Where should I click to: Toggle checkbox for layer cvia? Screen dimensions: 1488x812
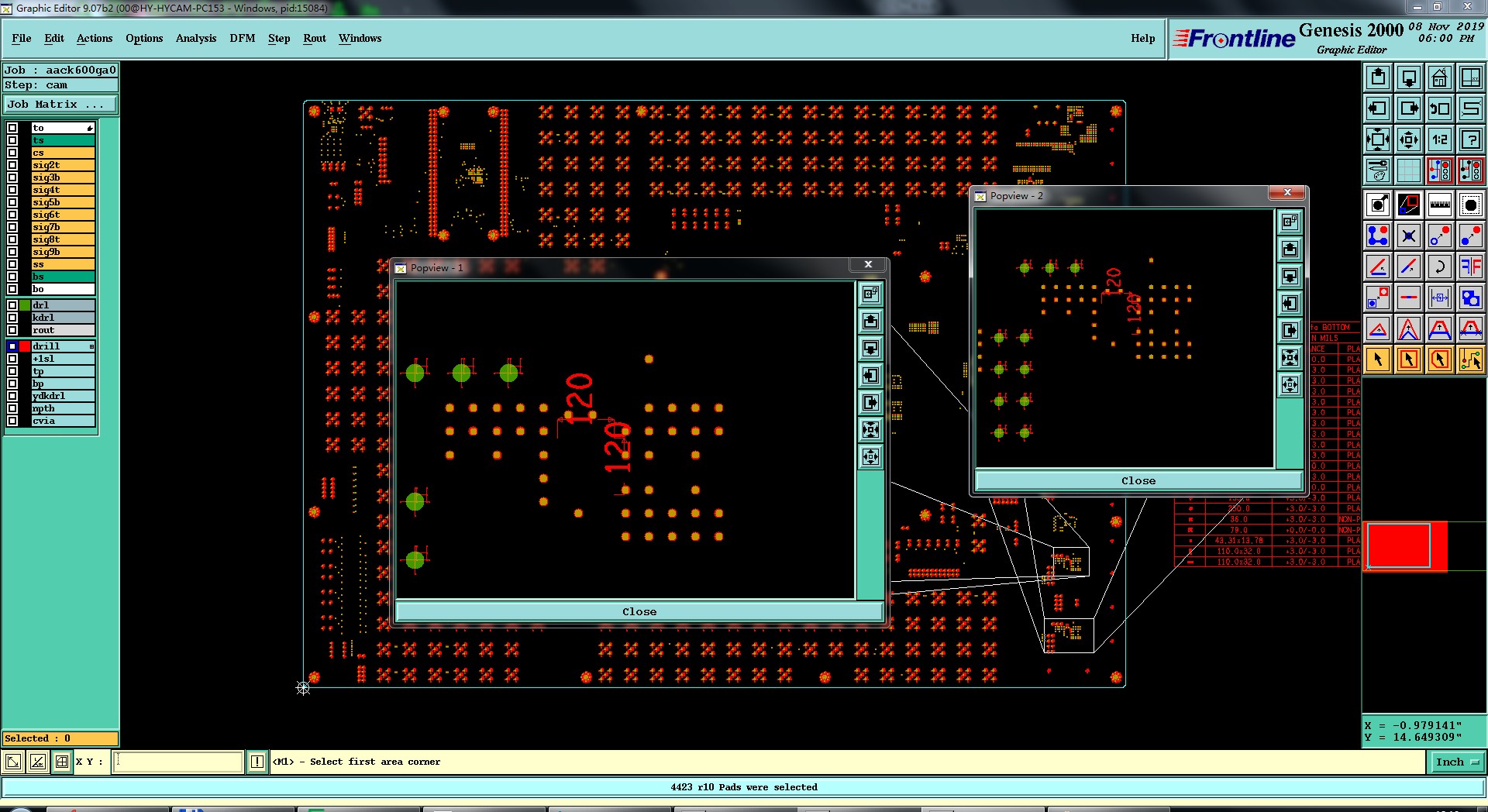[x=12, y=421]
